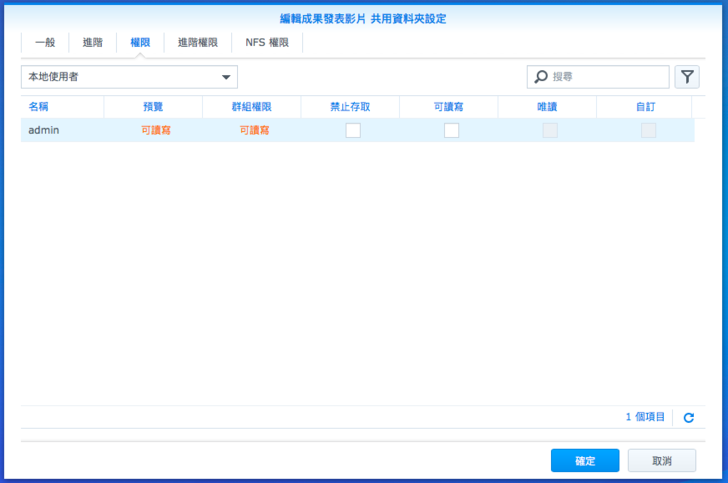Click the refresh icon at bottom right
The height and width of the screenshot is (483, 728).
coord(688,418)
